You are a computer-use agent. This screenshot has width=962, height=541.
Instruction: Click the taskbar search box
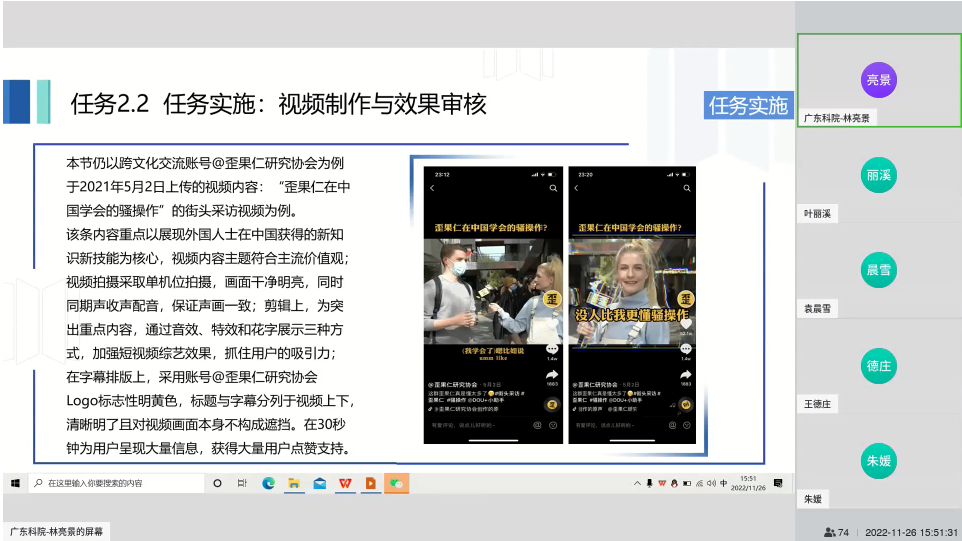point(117,483)
